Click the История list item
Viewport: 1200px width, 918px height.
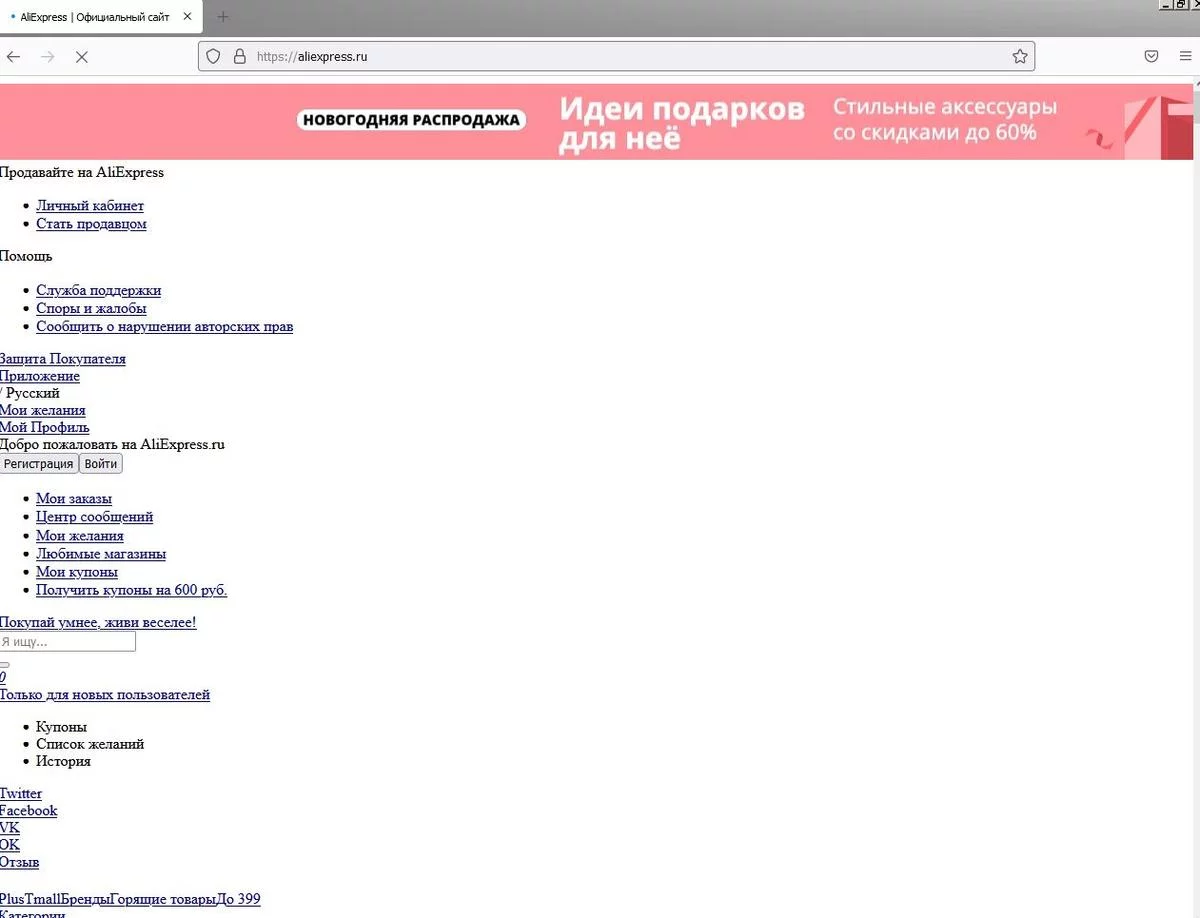(63, 761)
